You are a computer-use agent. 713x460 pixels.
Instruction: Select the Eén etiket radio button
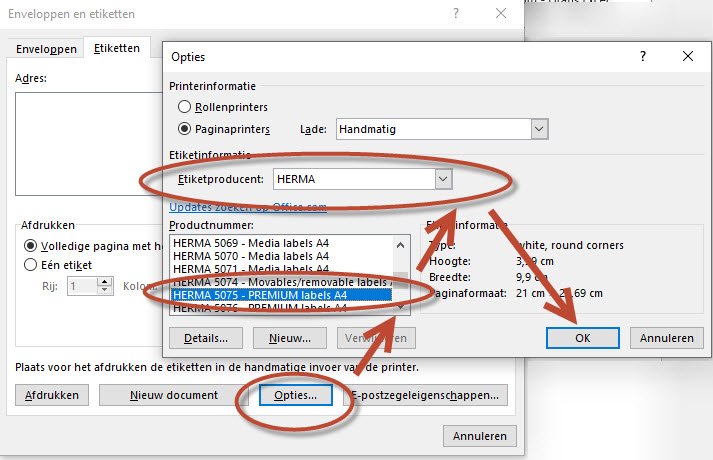[32, 265]
